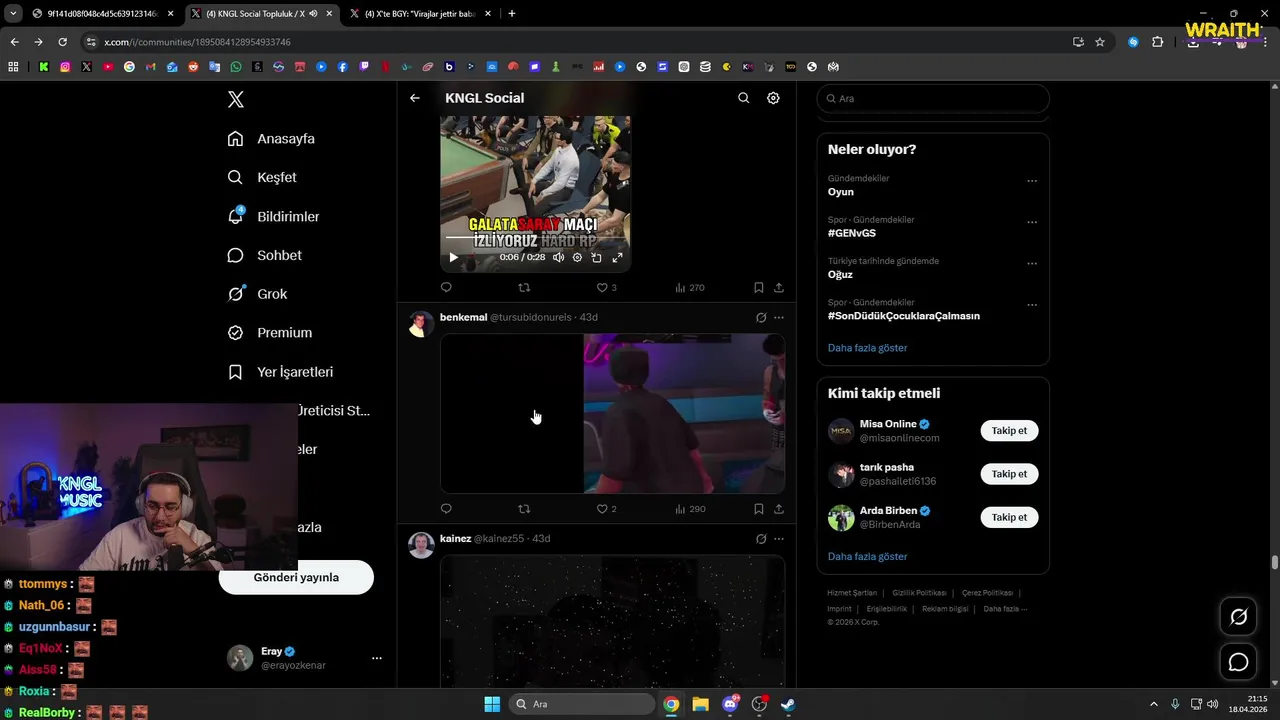The image size is (1280, 720).
Task: Play the Galatasaray video
Action: point(453,257)
